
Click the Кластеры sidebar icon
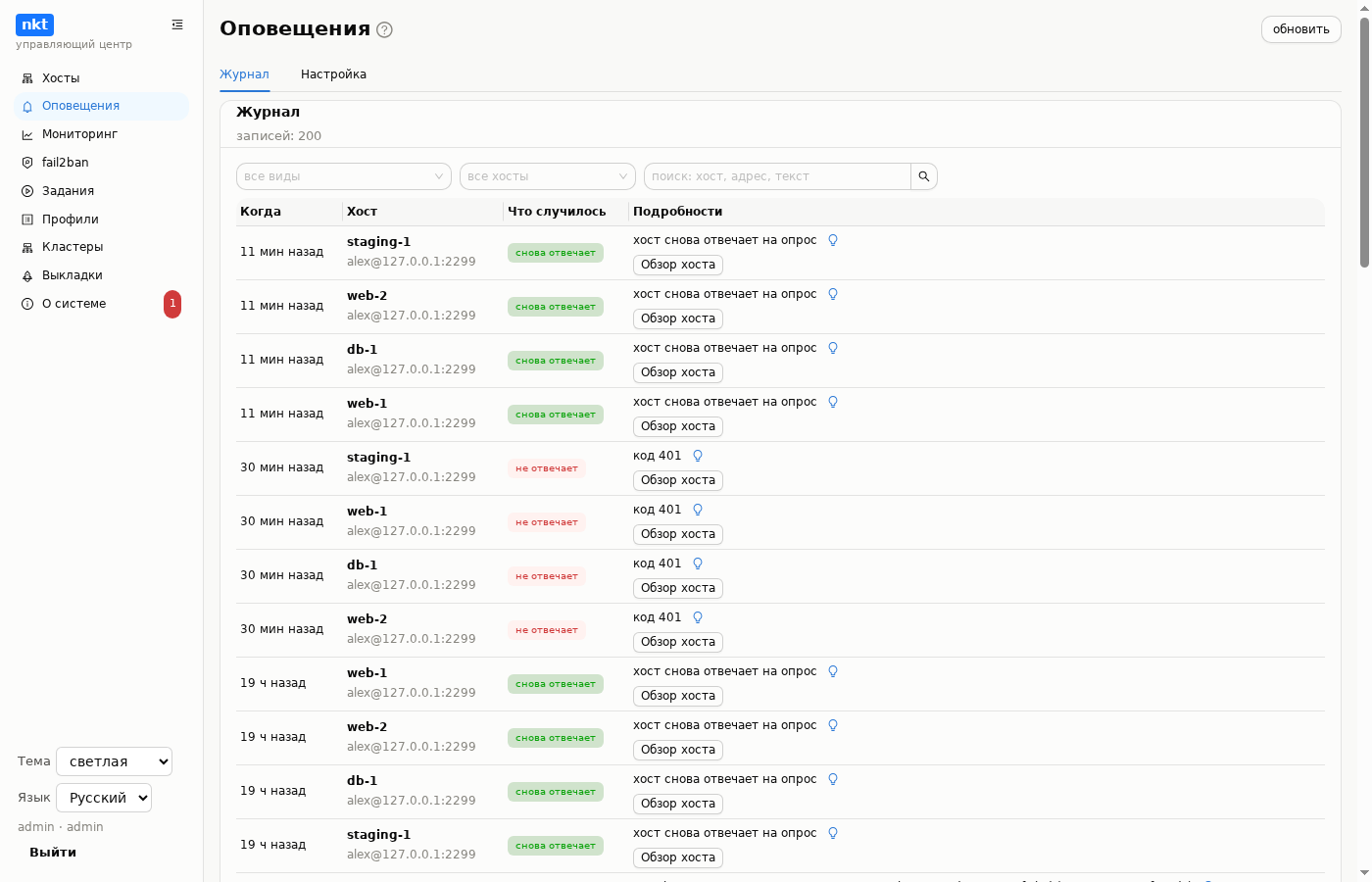27,247
